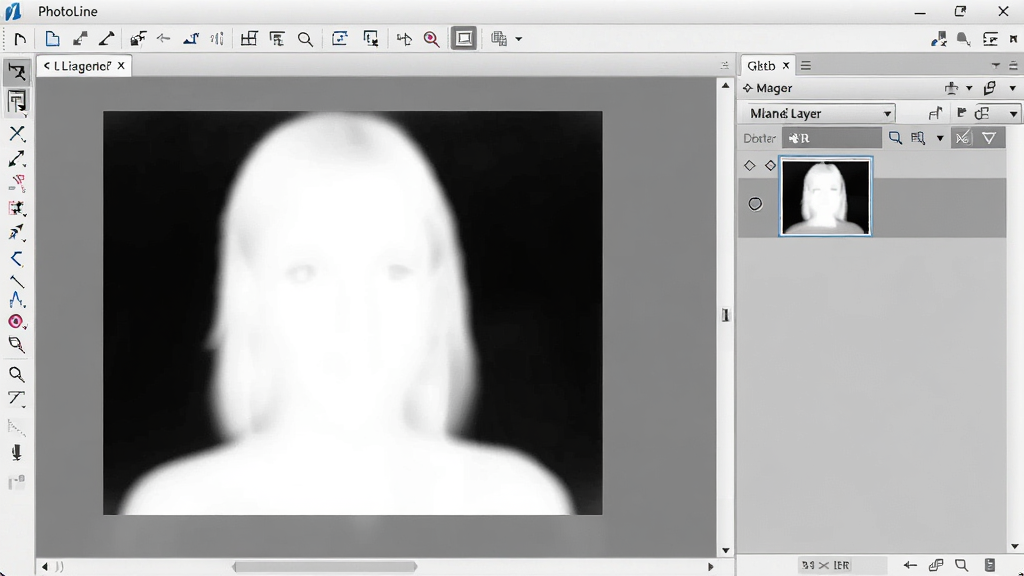Click the blue magnifier search icon in layer panel
This screenshot has height=576, width=1024.
point(895,138)
